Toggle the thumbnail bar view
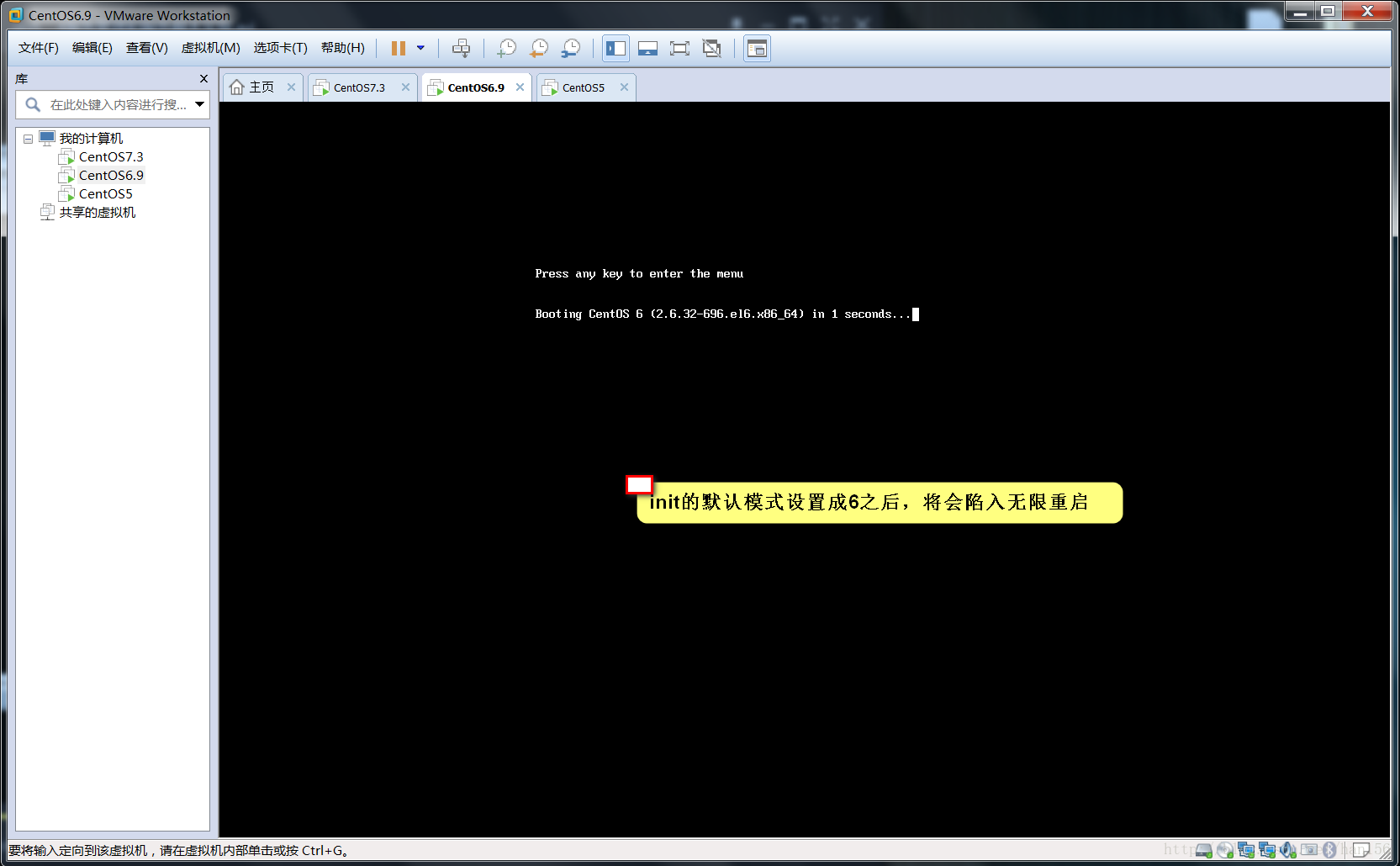The width and height of the screenshot is (1400, 866). [647, 48]
